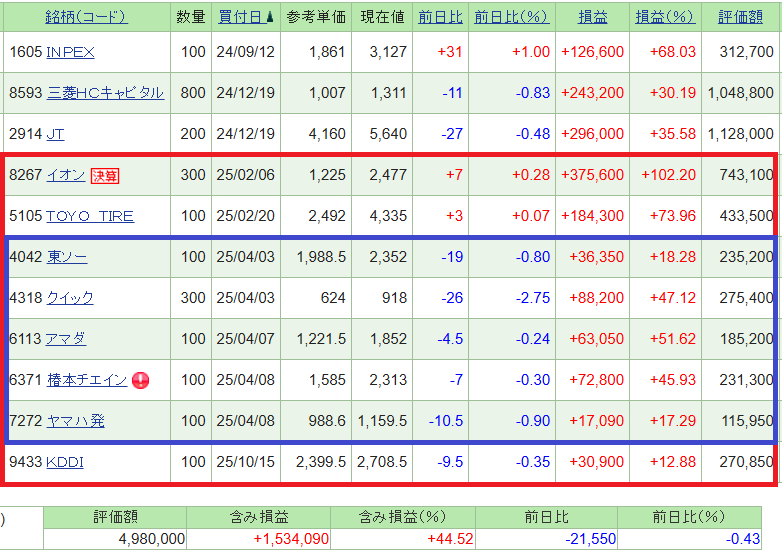
Task: Open the アマダ stock link
Action: [x=66, y=339]
